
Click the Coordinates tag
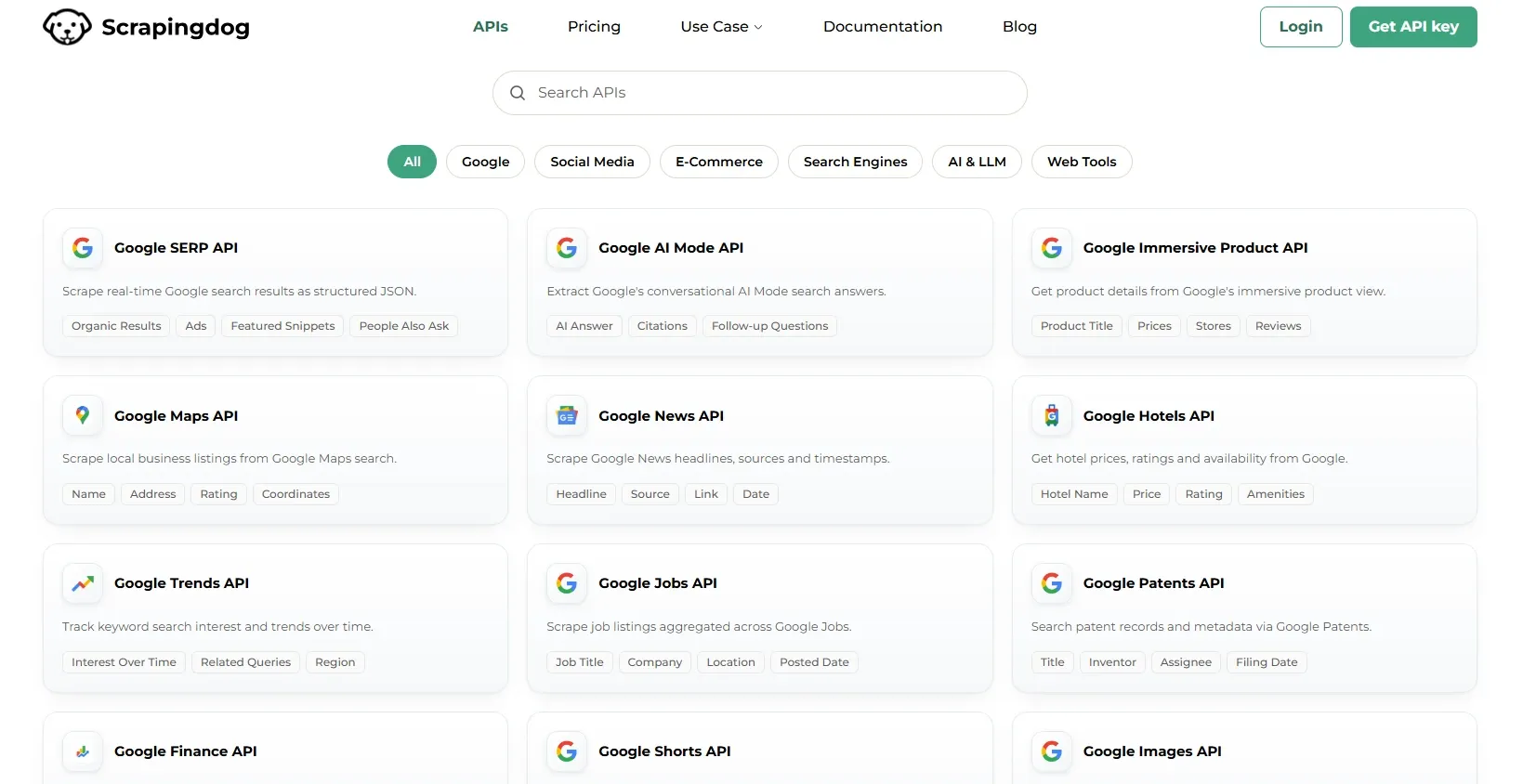(295, 494)
